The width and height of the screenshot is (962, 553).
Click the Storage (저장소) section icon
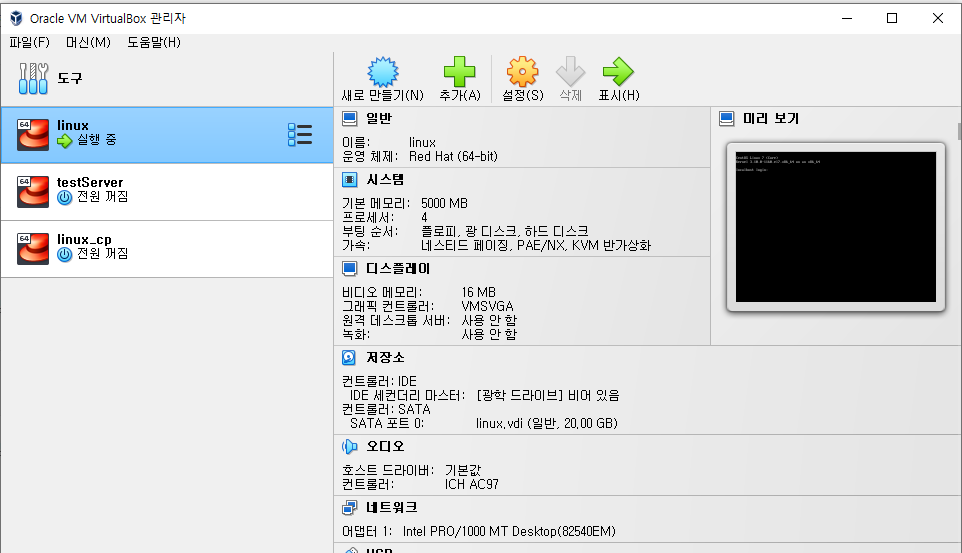tap(349, 357)
